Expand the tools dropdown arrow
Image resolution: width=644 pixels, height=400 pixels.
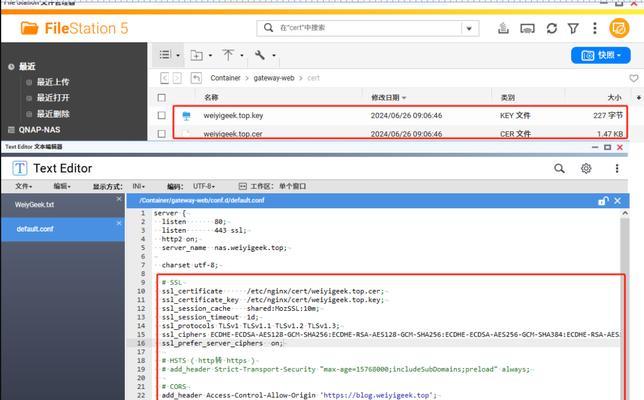click(274, 55)
